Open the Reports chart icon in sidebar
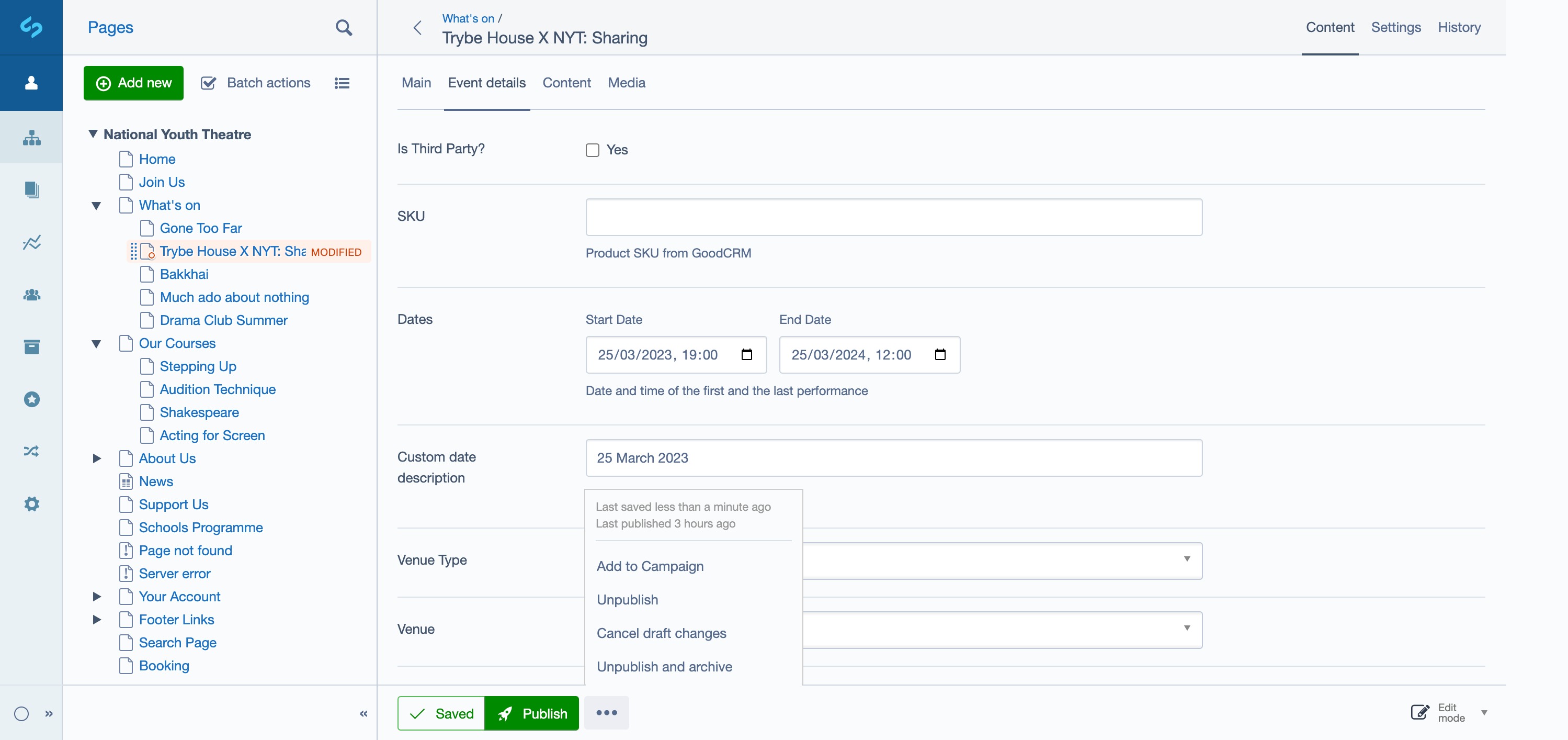1568x740 pixels. coord(32,242)
